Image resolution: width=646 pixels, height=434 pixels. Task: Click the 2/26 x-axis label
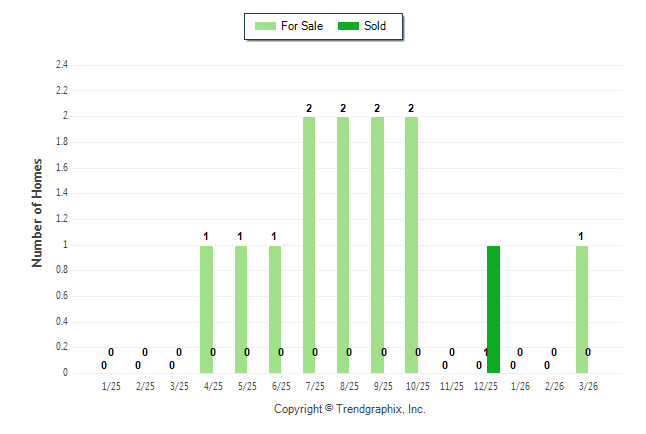point(554,386)
